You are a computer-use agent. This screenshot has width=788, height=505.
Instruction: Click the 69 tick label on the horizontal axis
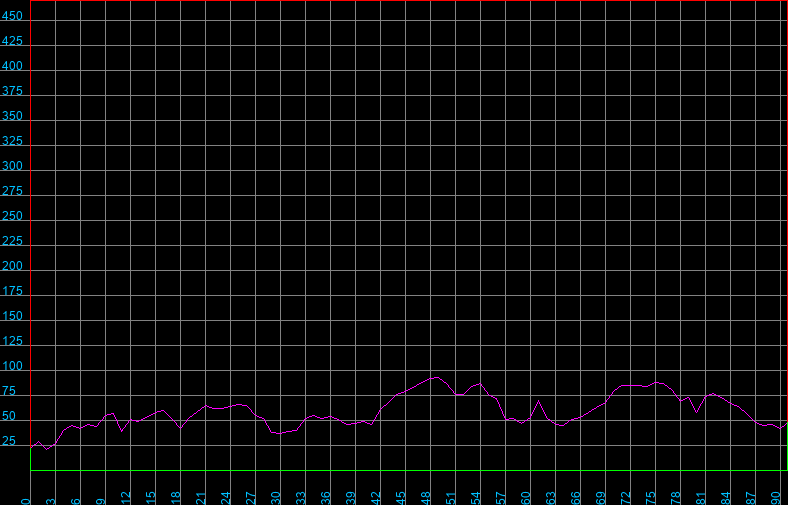click(x=601, y=498)
